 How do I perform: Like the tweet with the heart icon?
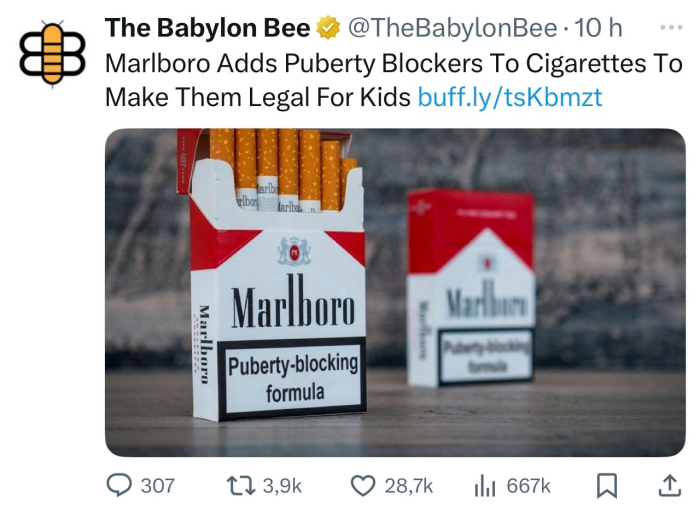[363, 486]
